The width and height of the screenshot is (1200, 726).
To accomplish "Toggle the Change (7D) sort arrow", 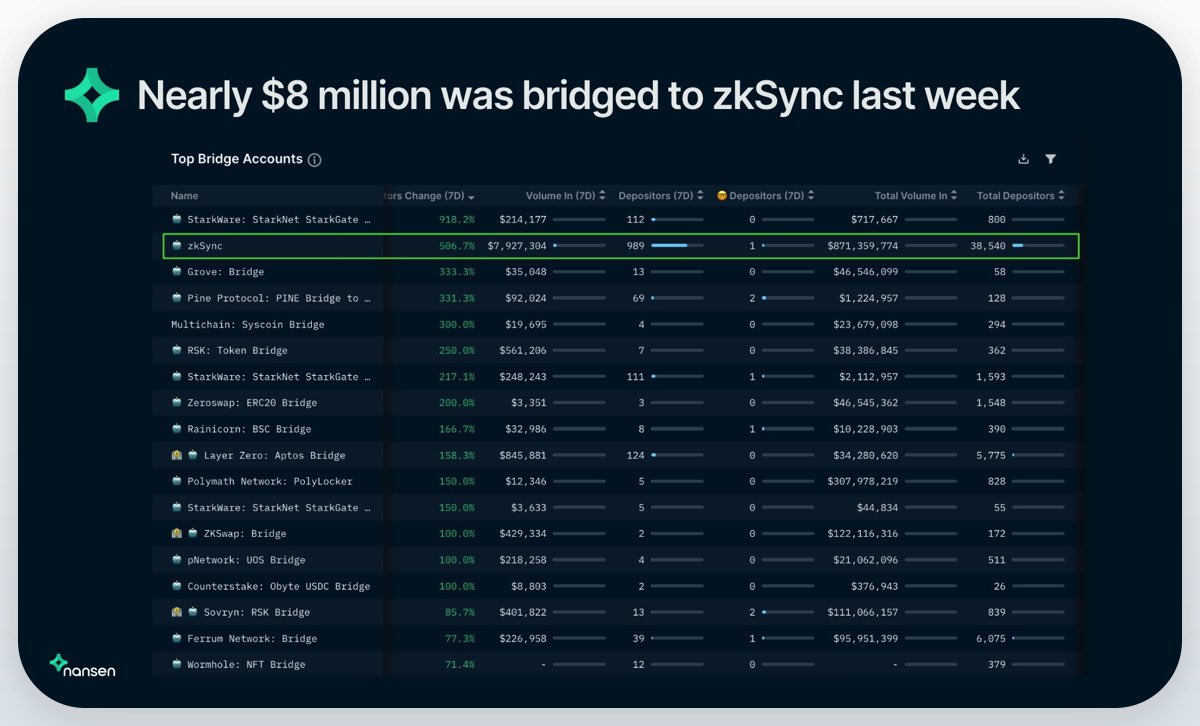I will [471, 196].
